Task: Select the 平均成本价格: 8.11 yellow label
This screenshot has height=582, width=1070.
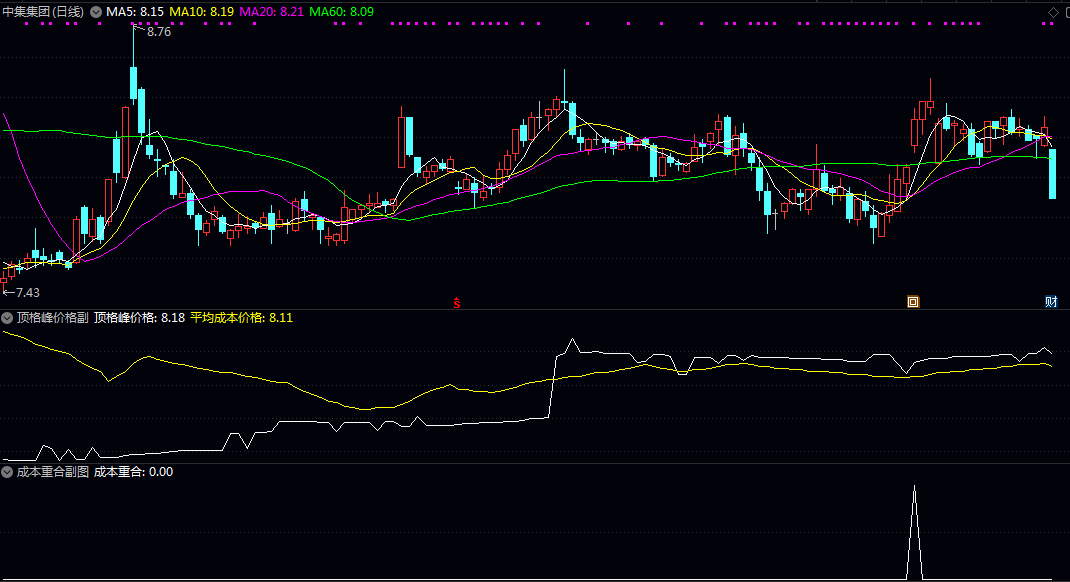Action: pyautogui.click(x=241, y=318)
